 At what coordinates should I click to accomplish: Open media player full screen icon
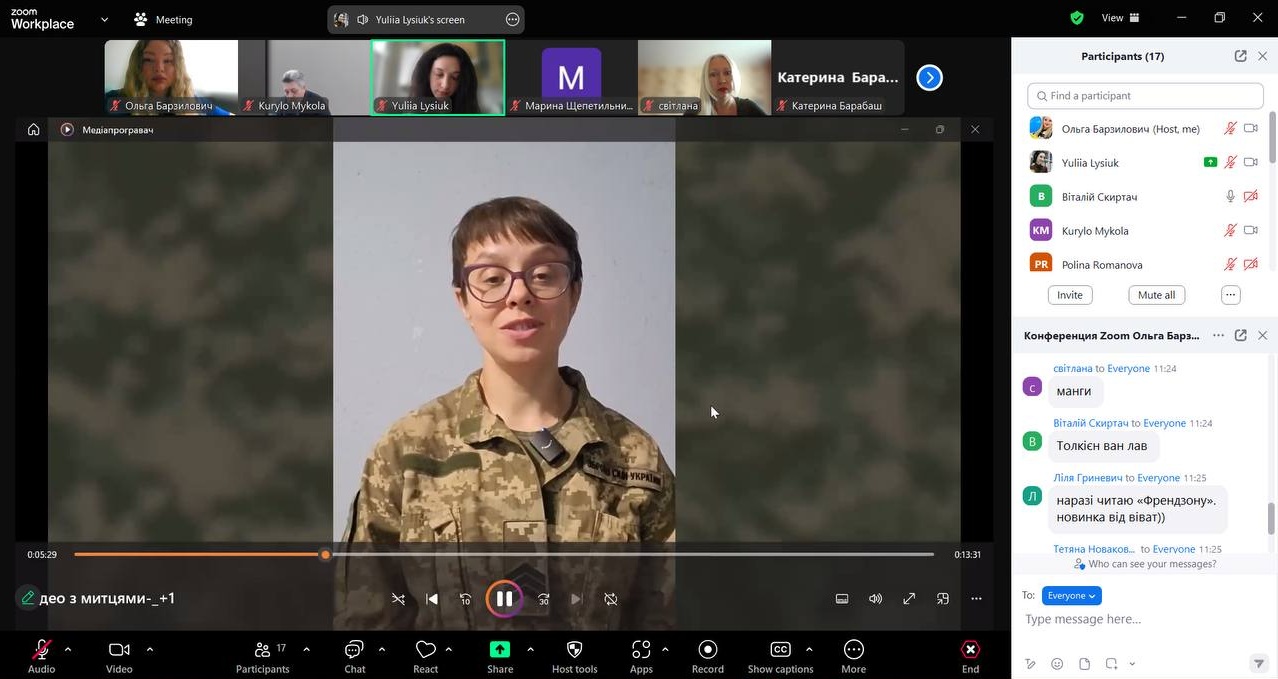click(909, 599)
